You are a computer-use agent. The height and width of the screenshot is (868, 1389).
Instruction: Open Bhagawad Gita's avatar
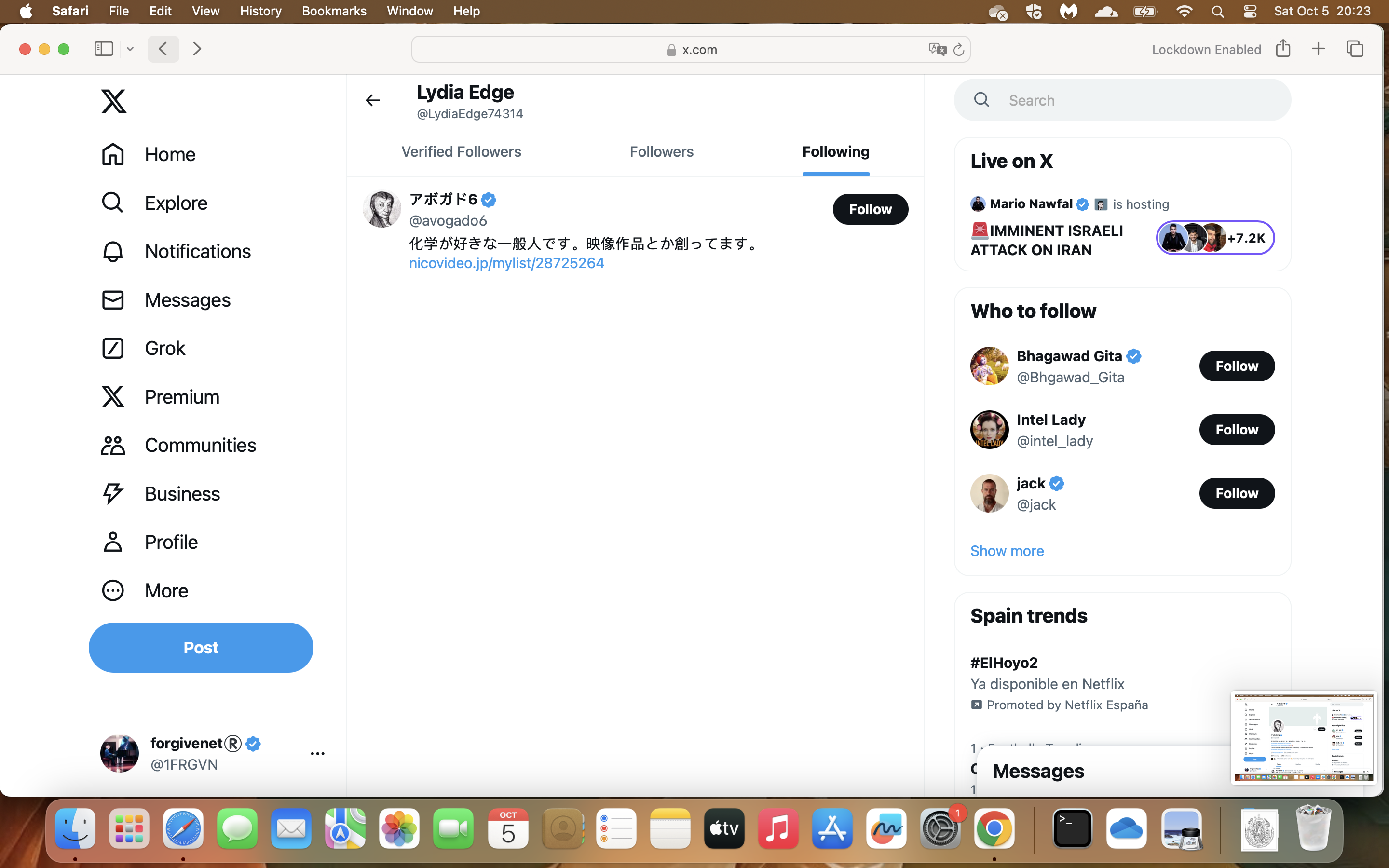click(989, 366)
